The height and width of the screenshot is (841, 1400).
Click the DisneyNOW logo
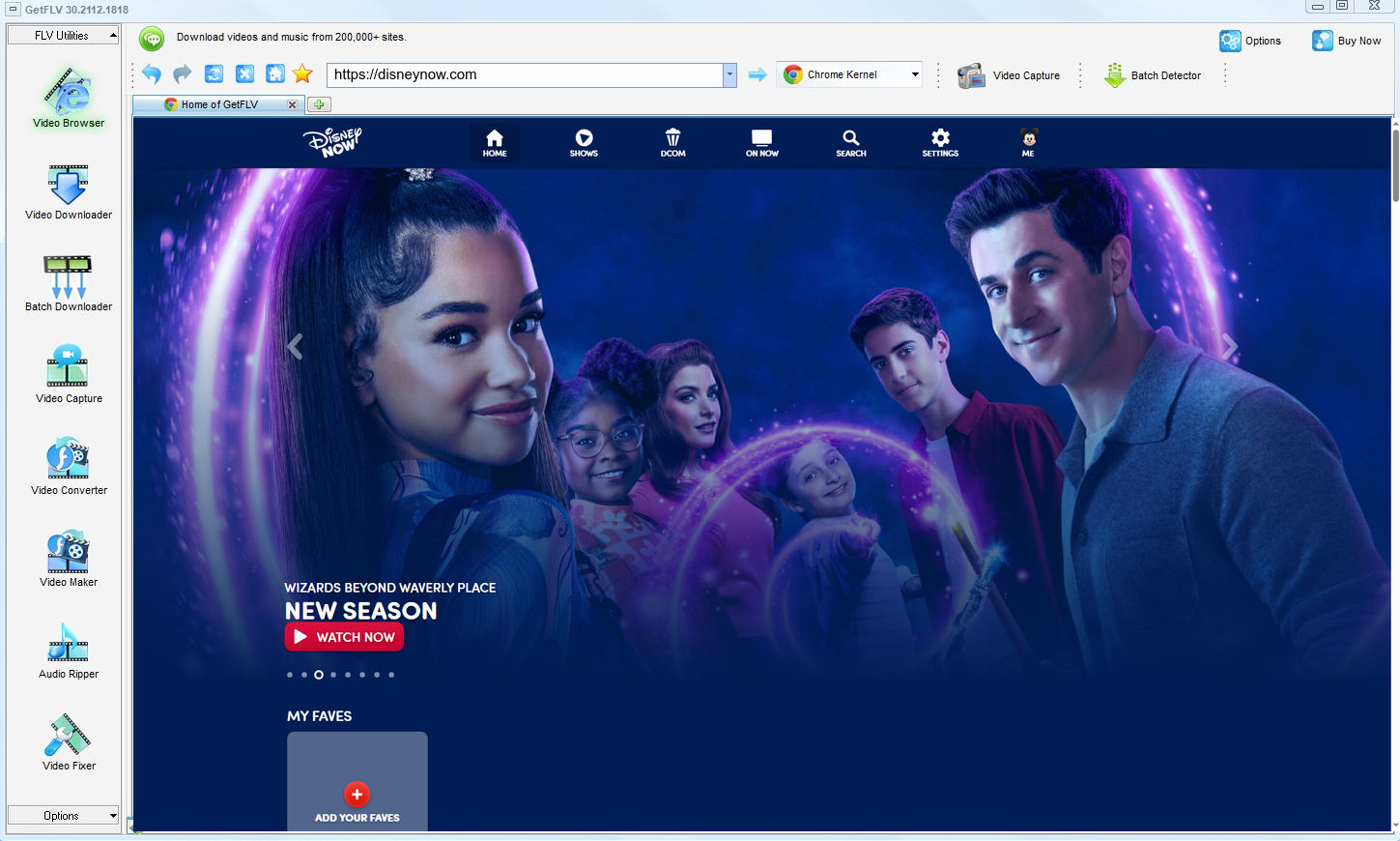click(x=332, y=142)
